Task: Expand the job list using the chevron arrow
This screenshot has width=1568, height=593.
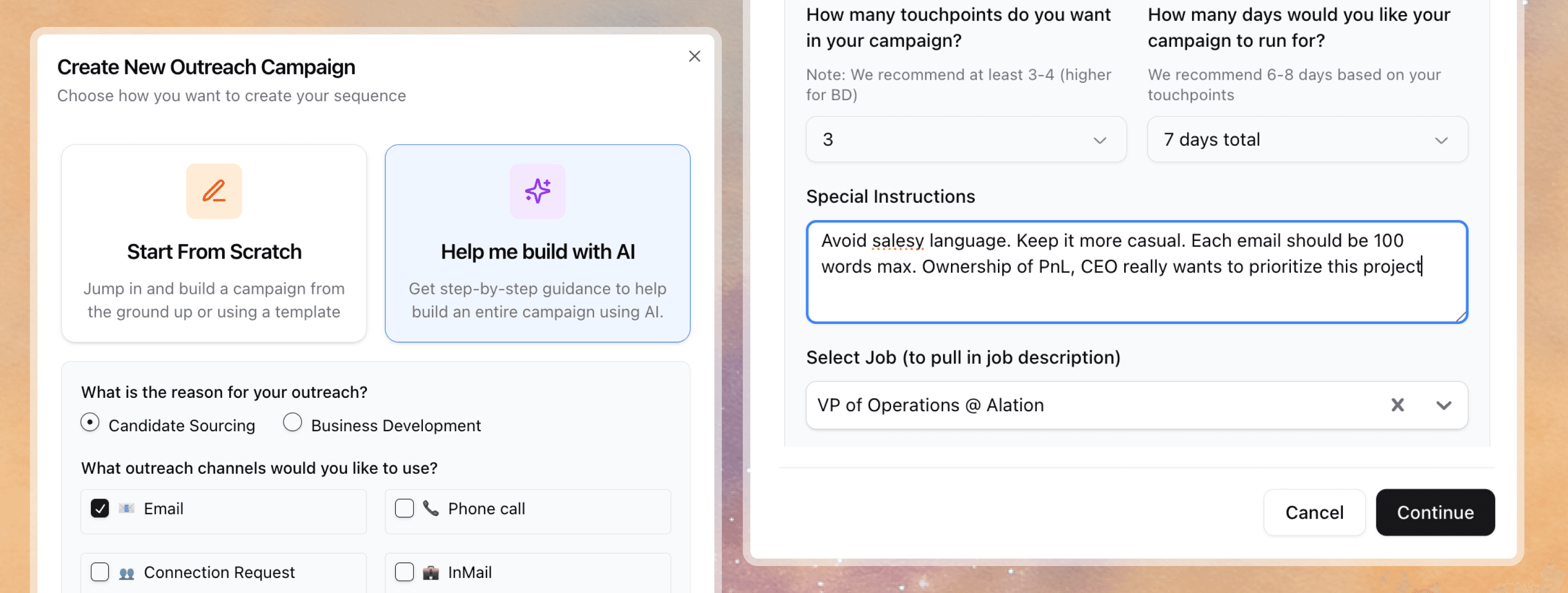Action: 1444,405
